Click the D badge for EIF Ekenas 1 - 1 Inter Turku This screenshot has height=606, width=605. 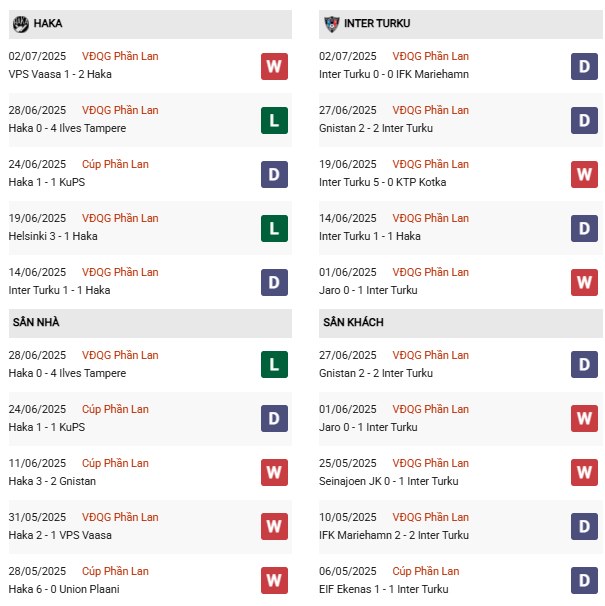585,581
